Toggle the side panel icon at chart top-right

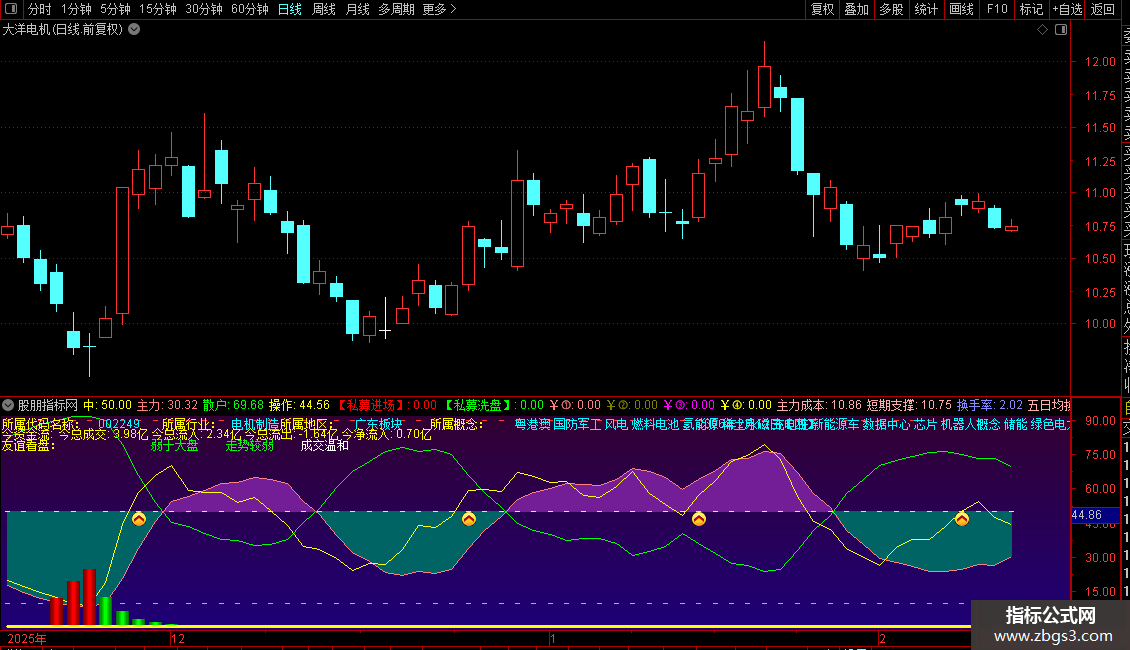click(1061, 30)
